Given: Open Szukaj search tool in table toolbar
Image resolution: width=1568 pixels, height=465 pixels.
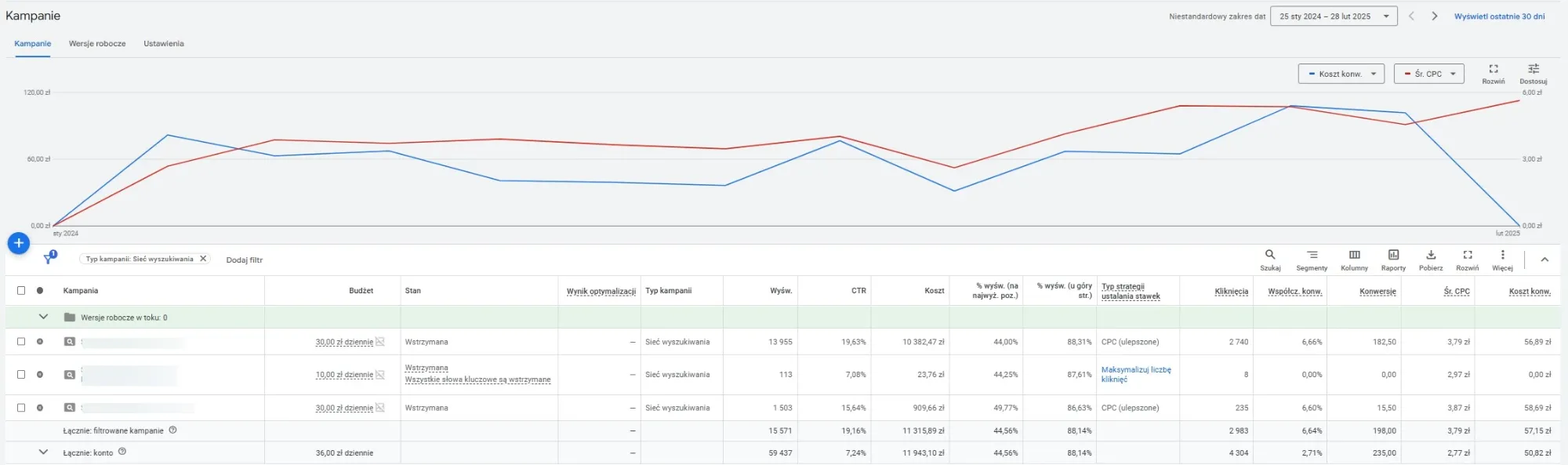Looking at the screenshot, I should (x=1270, y=260).
